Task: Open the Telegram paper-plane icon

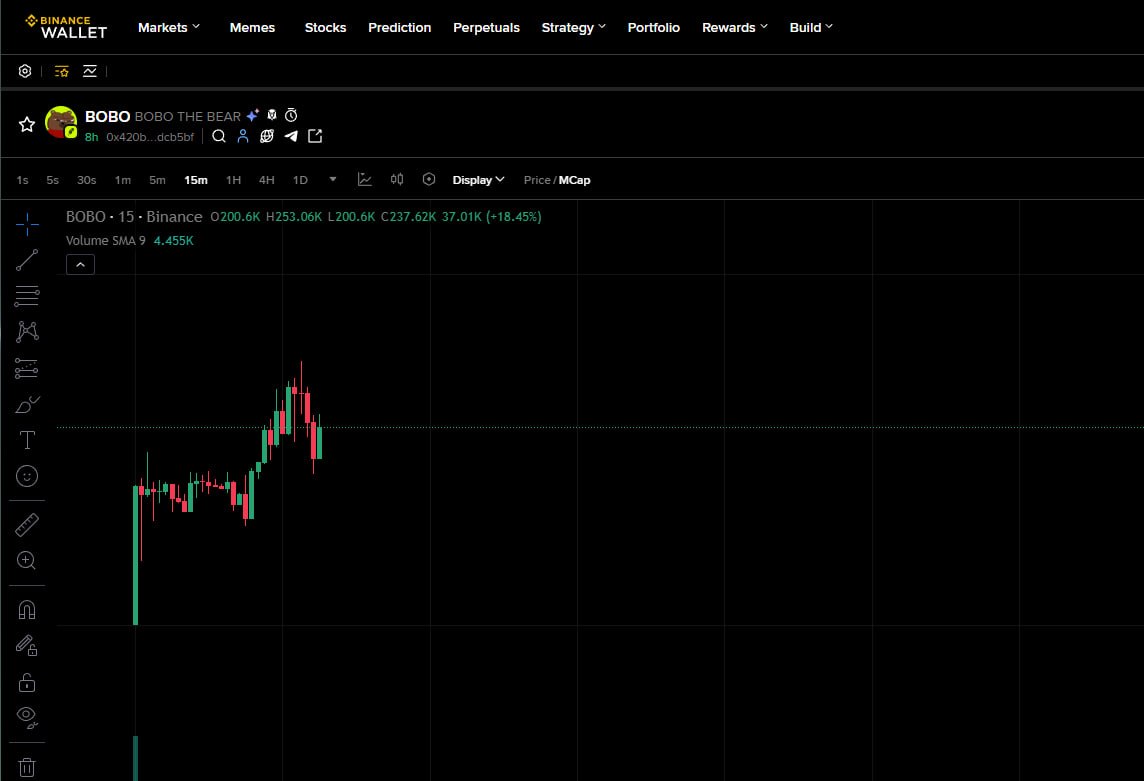Action: click(291, 136)
